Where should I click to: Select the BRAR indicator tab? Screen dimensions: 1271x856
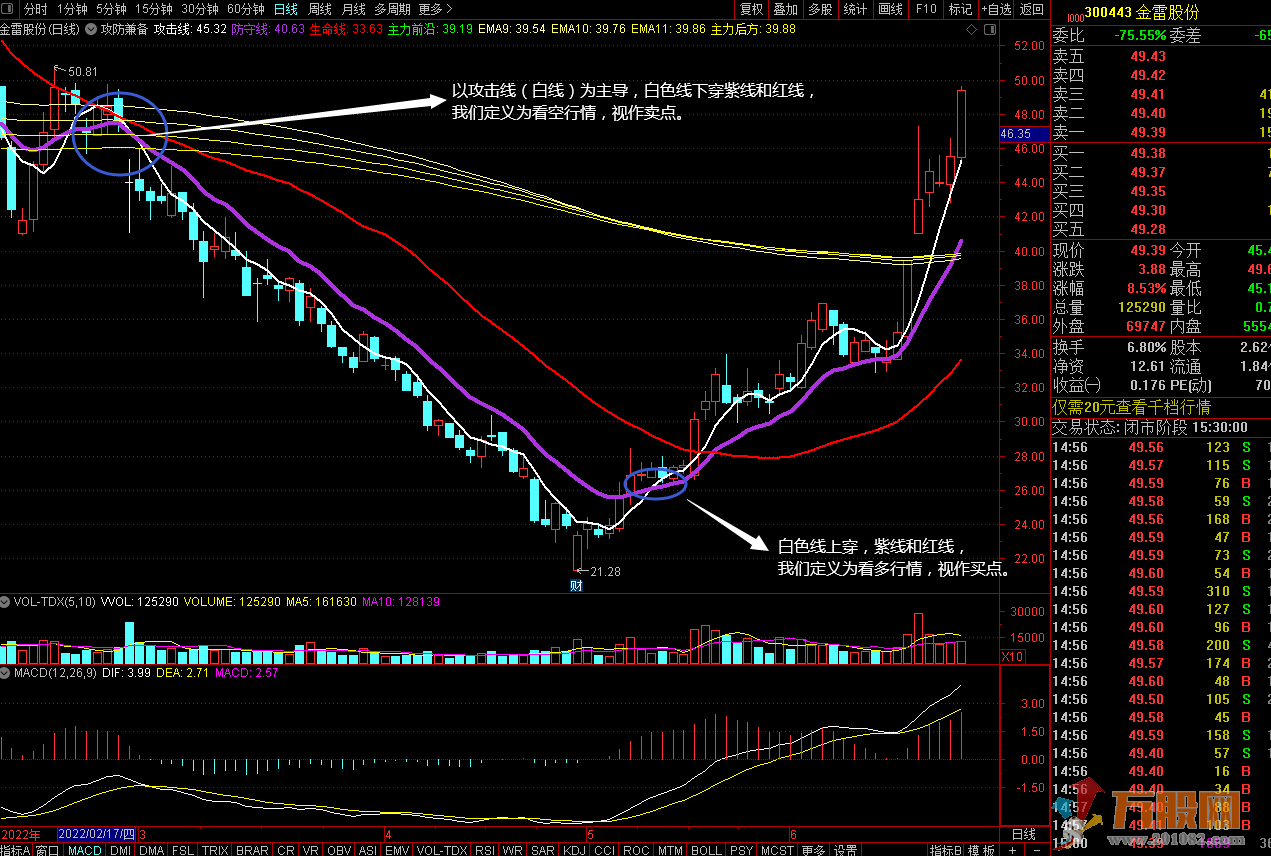[252, 850]
